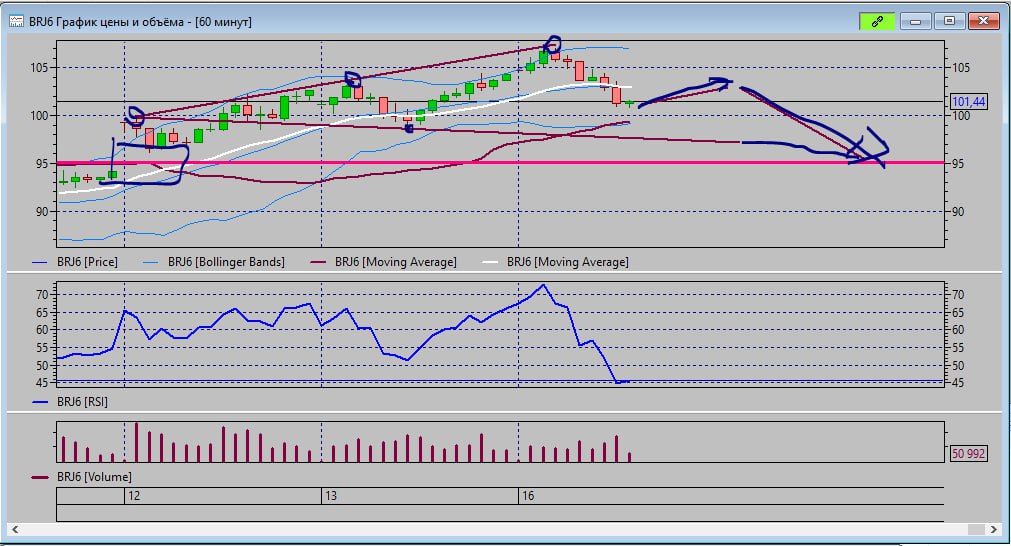Viewport: 1011px width, 546px height.
Task: Click the current price label 101,44
Action: click(968, 102)
